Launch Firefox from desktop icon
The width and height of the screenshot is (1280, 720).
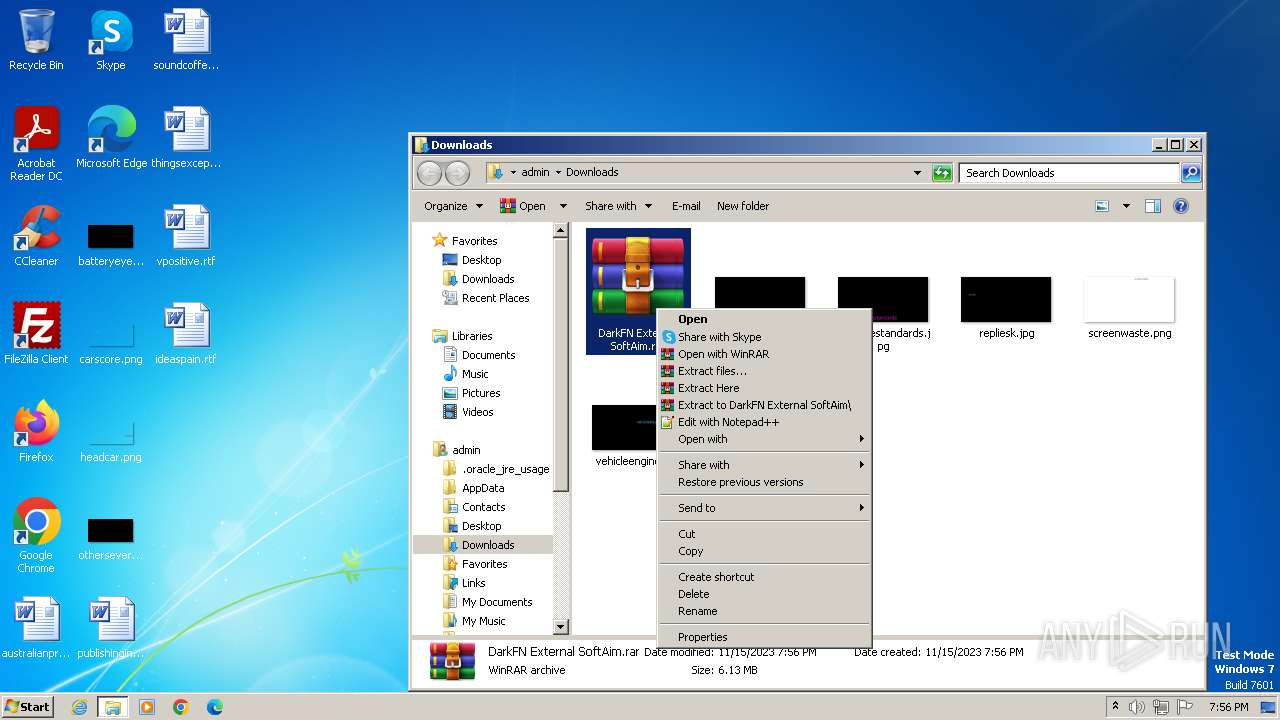point(36,432)
